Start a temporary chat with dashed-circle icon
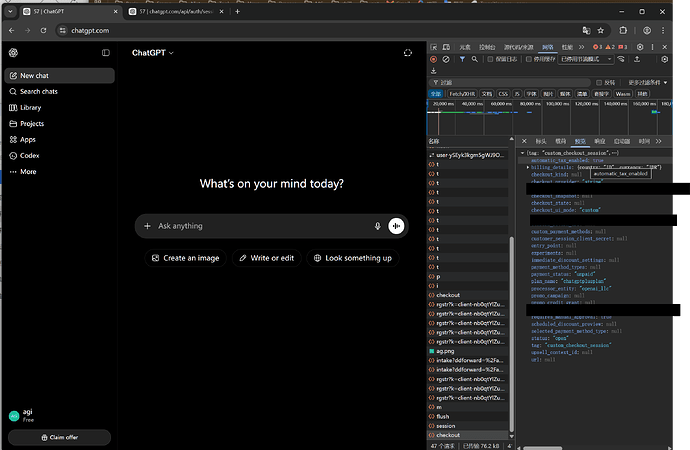This screenshot has height=450, width=690. [x=408, y=53]
